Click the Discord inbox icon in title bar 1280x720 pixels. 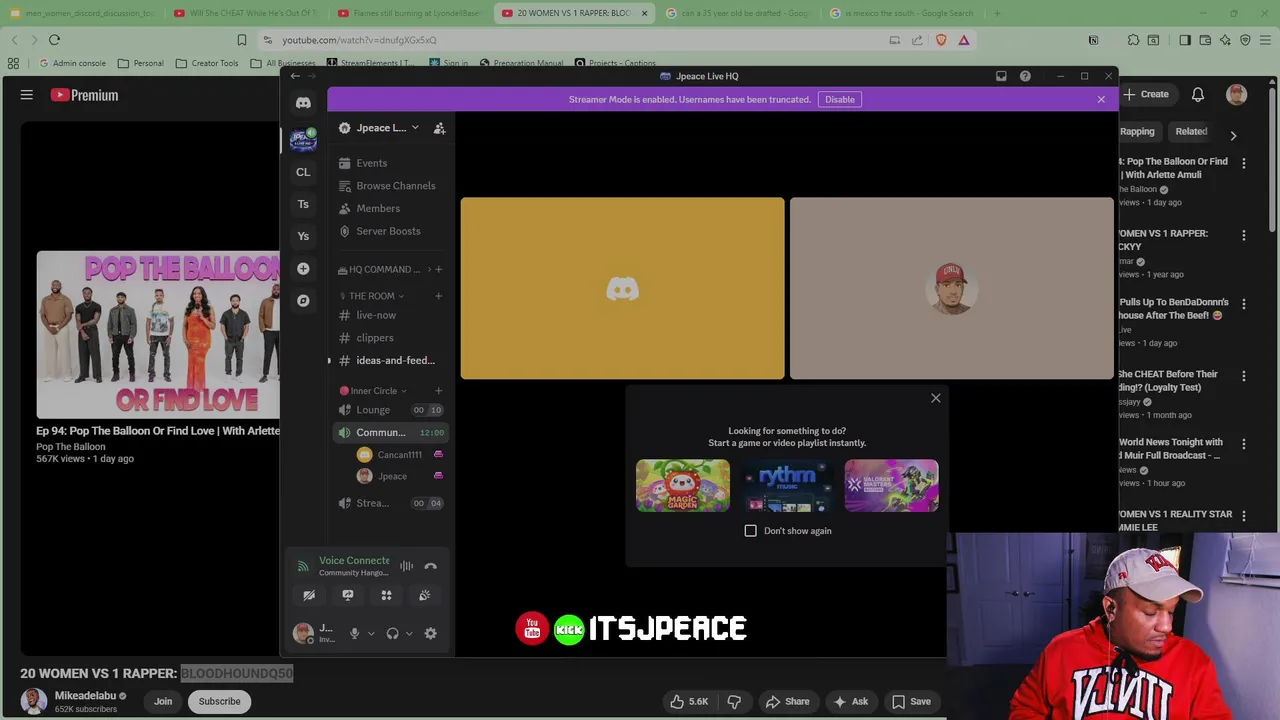coord(1001,76)
